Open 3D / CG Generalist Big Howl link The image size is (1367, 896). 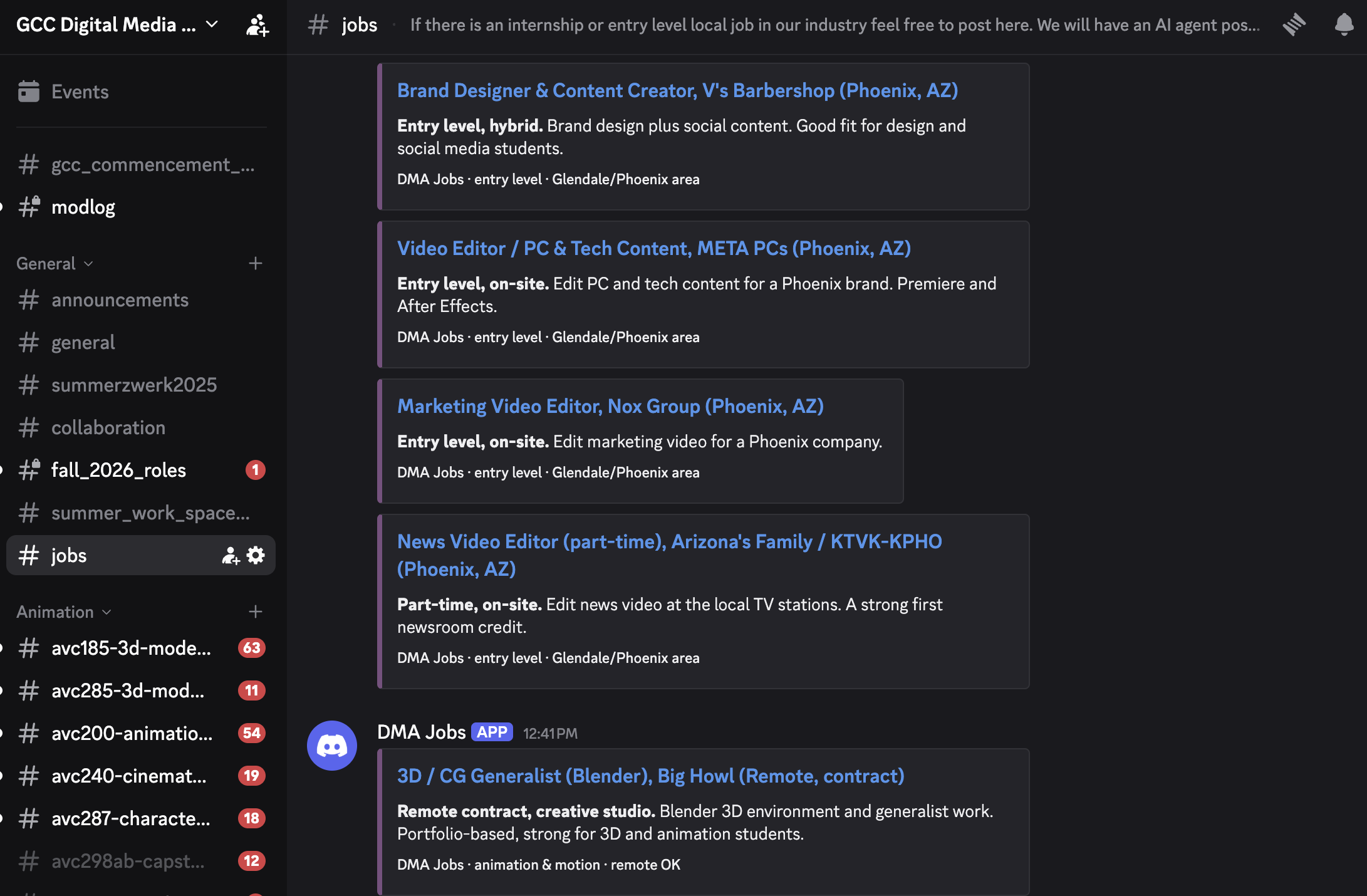(651, 776)
